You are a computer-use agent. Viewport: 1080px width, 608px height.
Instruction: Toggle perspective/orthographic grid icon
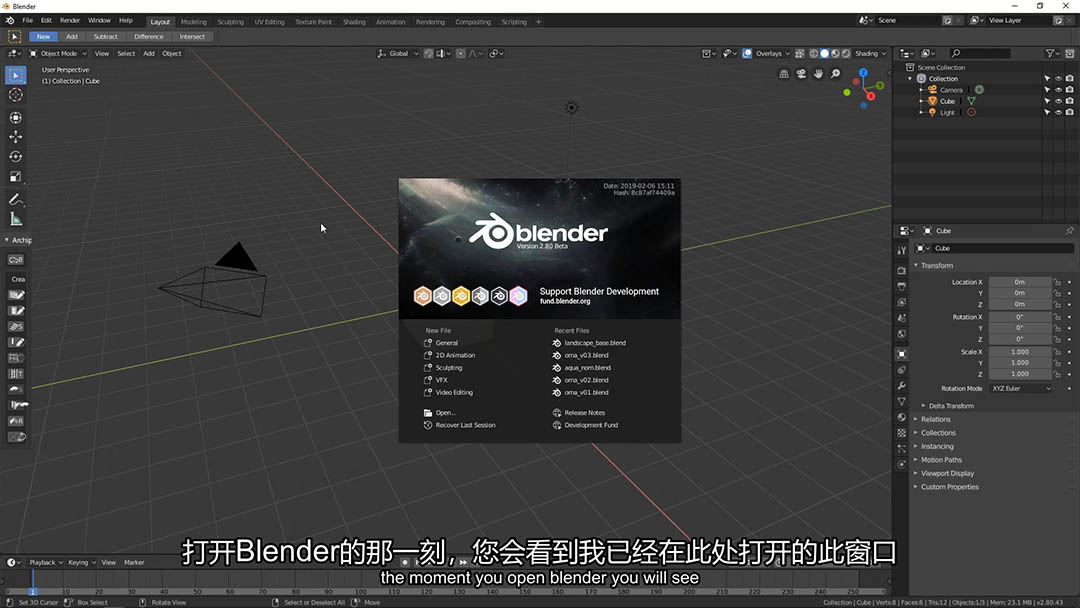point(784,74)
